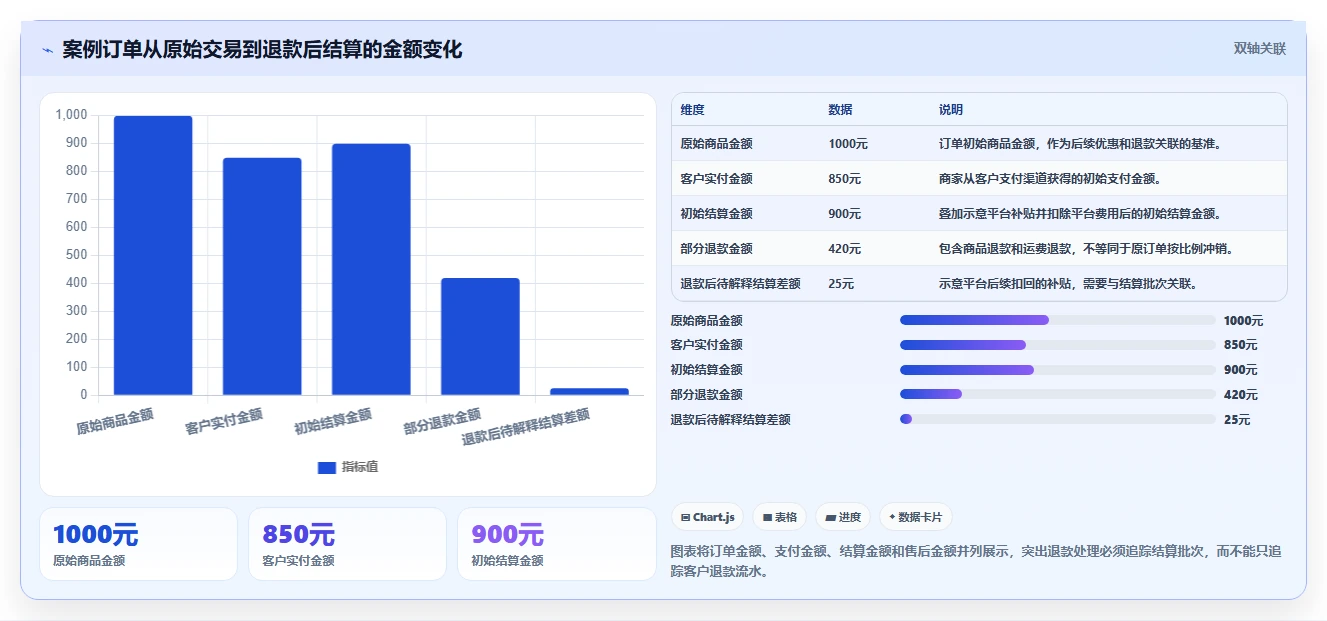Click the 部分退款金额 progress bar
The height and width of the screenshot is (621, 1327).
1058,395
